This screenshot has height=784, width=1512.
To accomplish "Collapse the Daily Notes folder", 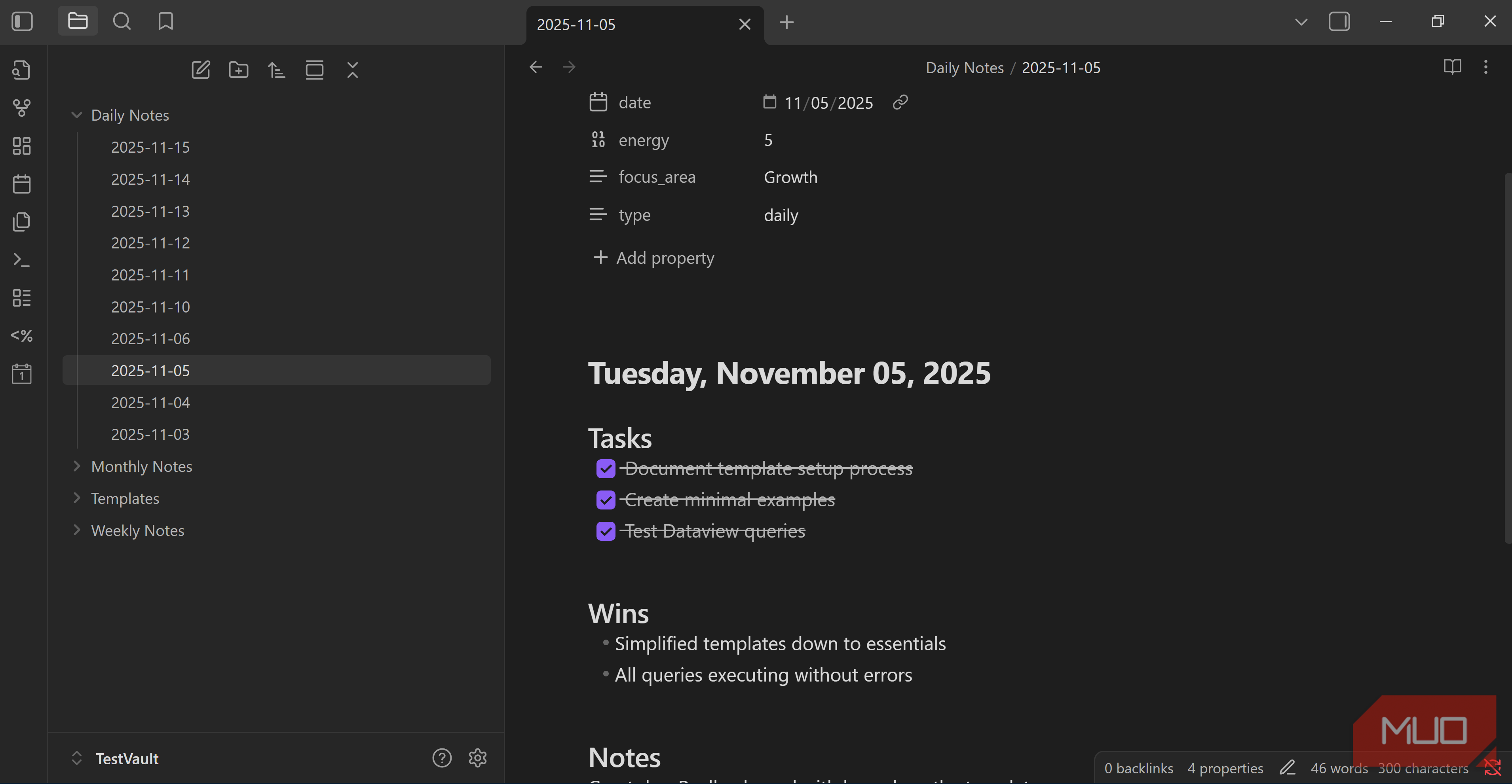I will (x=76, y=115).
